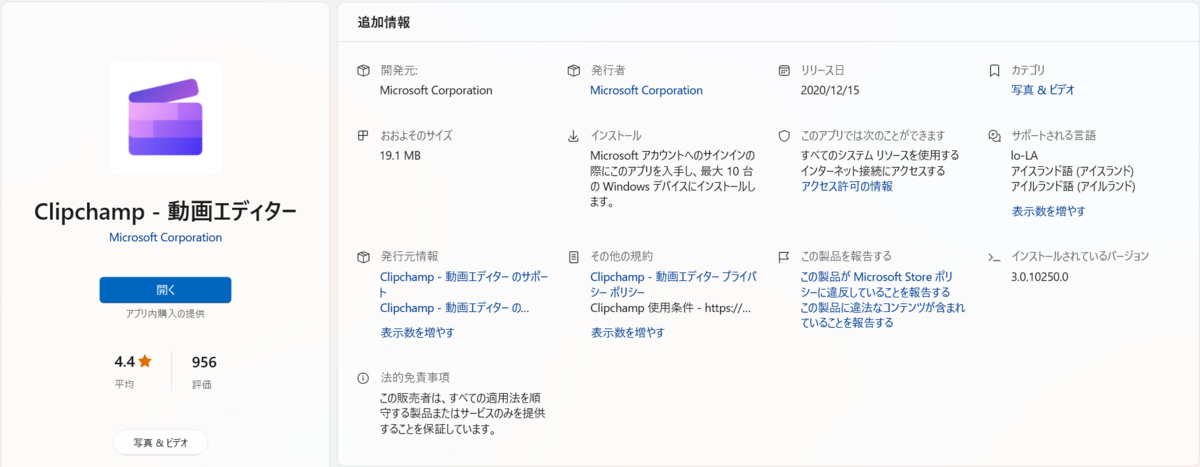Click the アイルランド語 (アイルランド) language entry
The width and height of the screenshot is (1200, 467).
point(1073,186)
